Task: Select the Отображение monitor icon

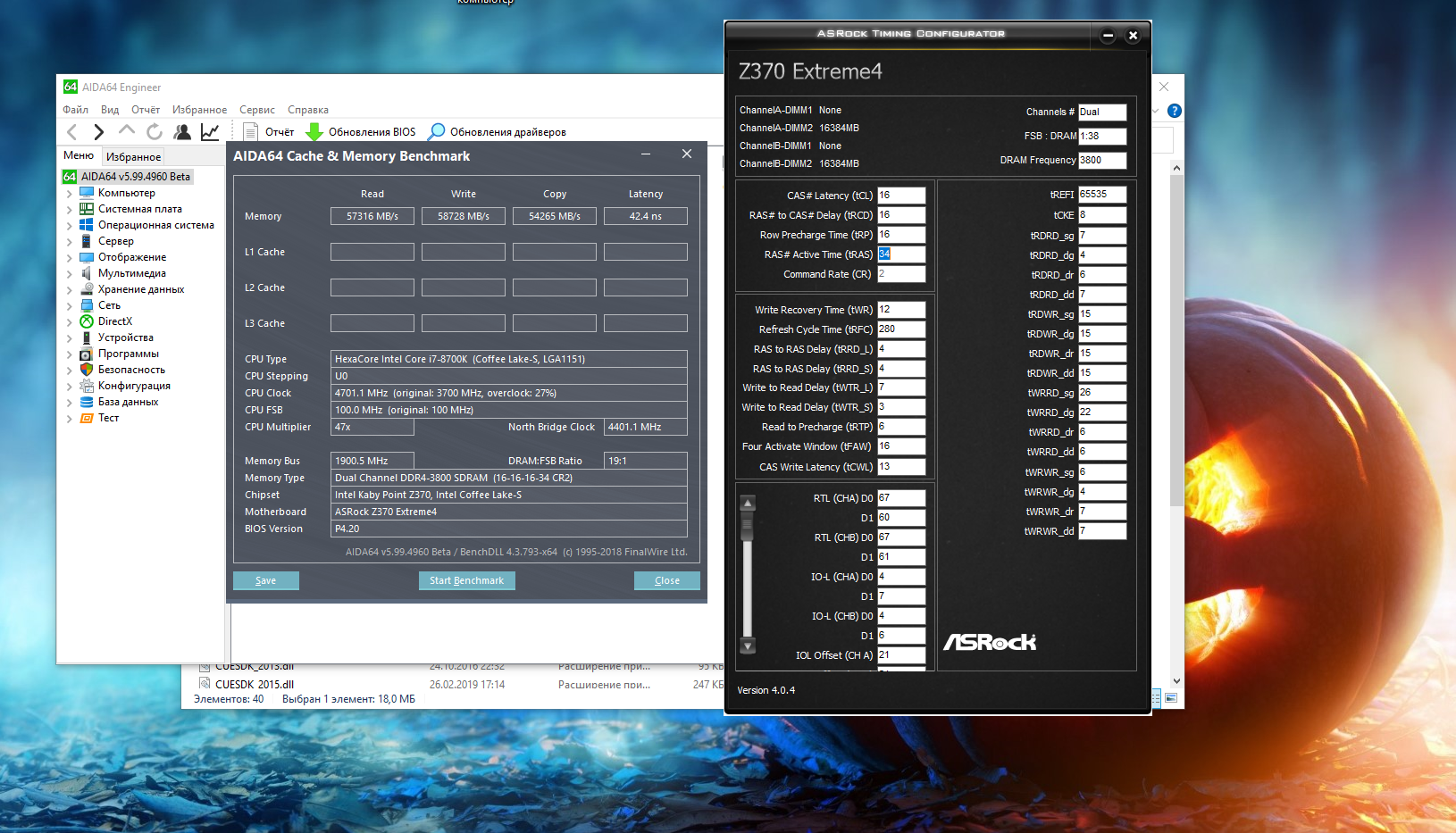Action: coord(87,257)
